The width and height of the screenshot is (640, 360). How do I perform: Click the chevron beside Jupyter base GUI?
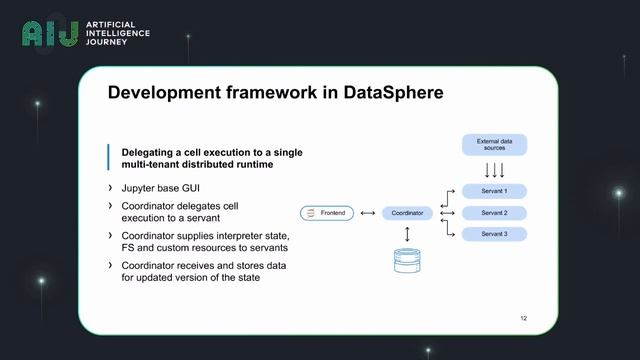pyautogui.click(x=110, y=188)
